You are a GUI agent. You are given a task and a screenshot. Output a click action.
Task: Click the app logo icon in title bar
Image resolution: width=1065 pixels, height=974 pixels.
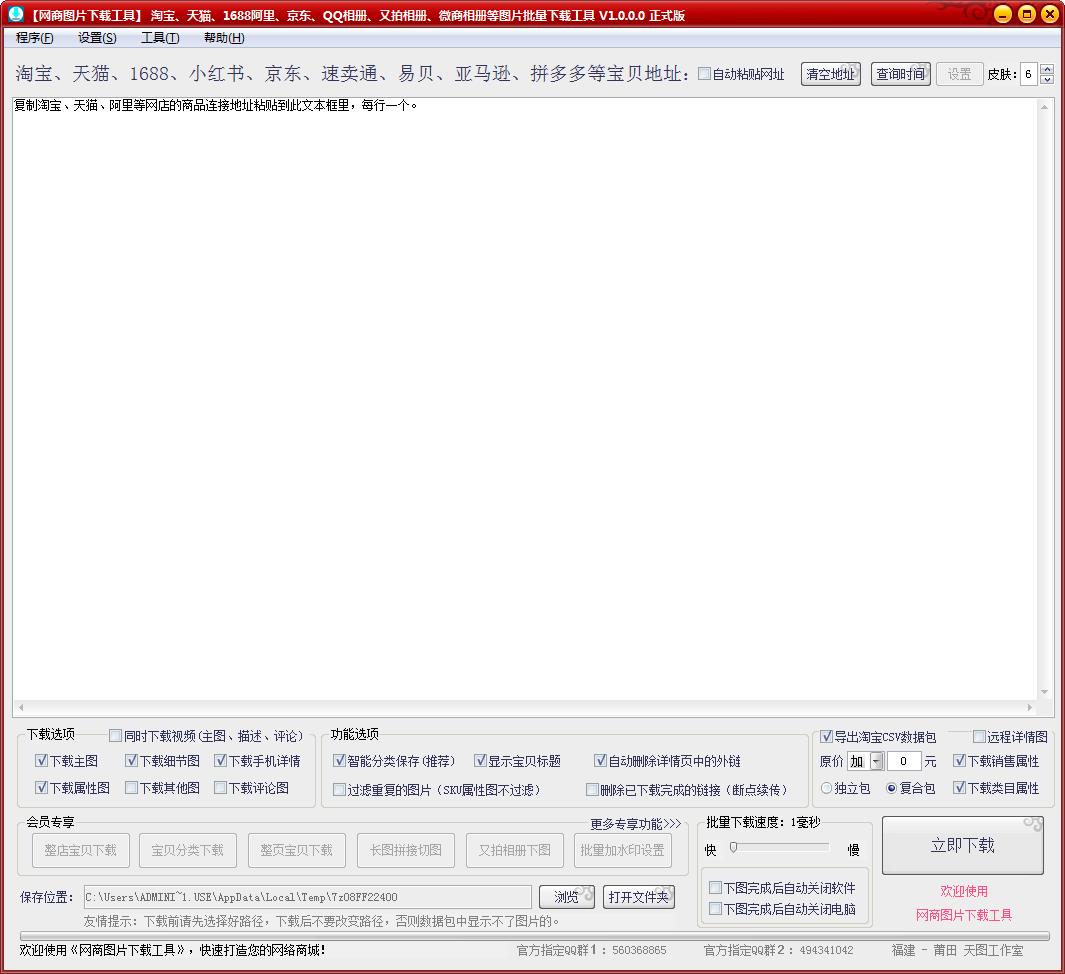16,14
